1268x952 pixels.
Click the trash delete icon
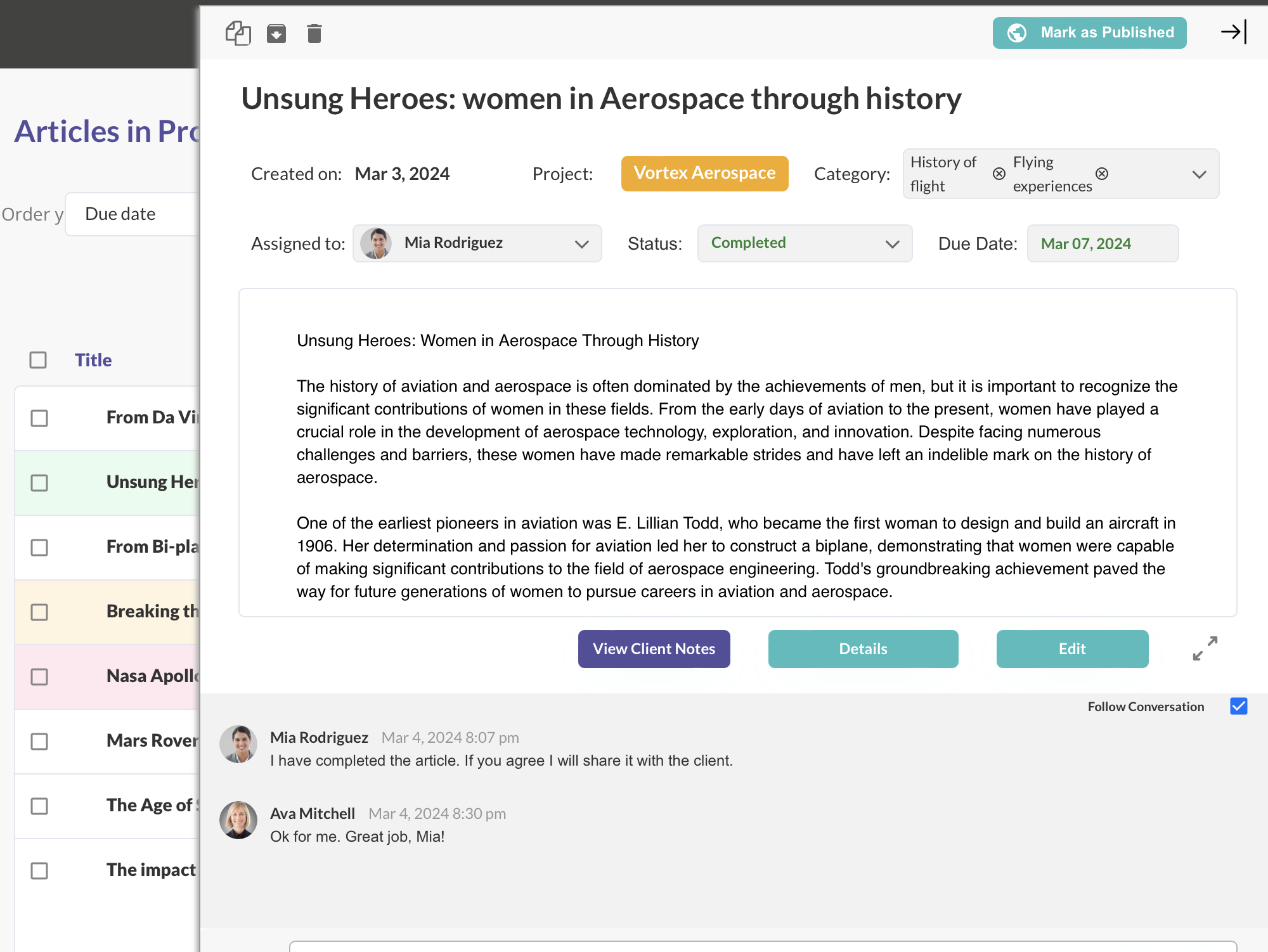pos(314,33)
